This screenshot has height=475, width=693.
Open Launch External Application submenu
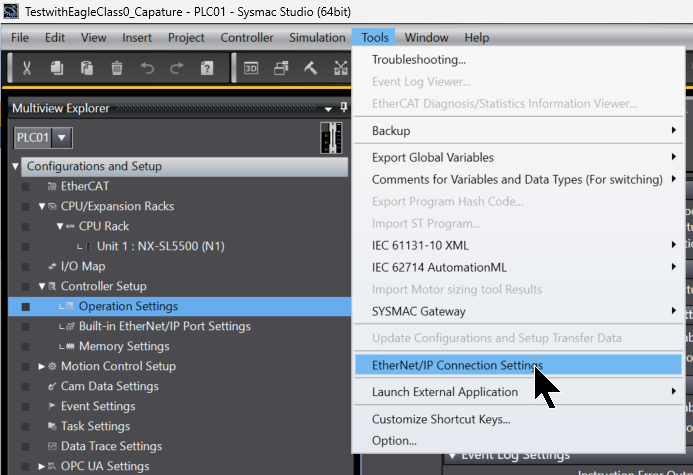[x=519, y=392]
